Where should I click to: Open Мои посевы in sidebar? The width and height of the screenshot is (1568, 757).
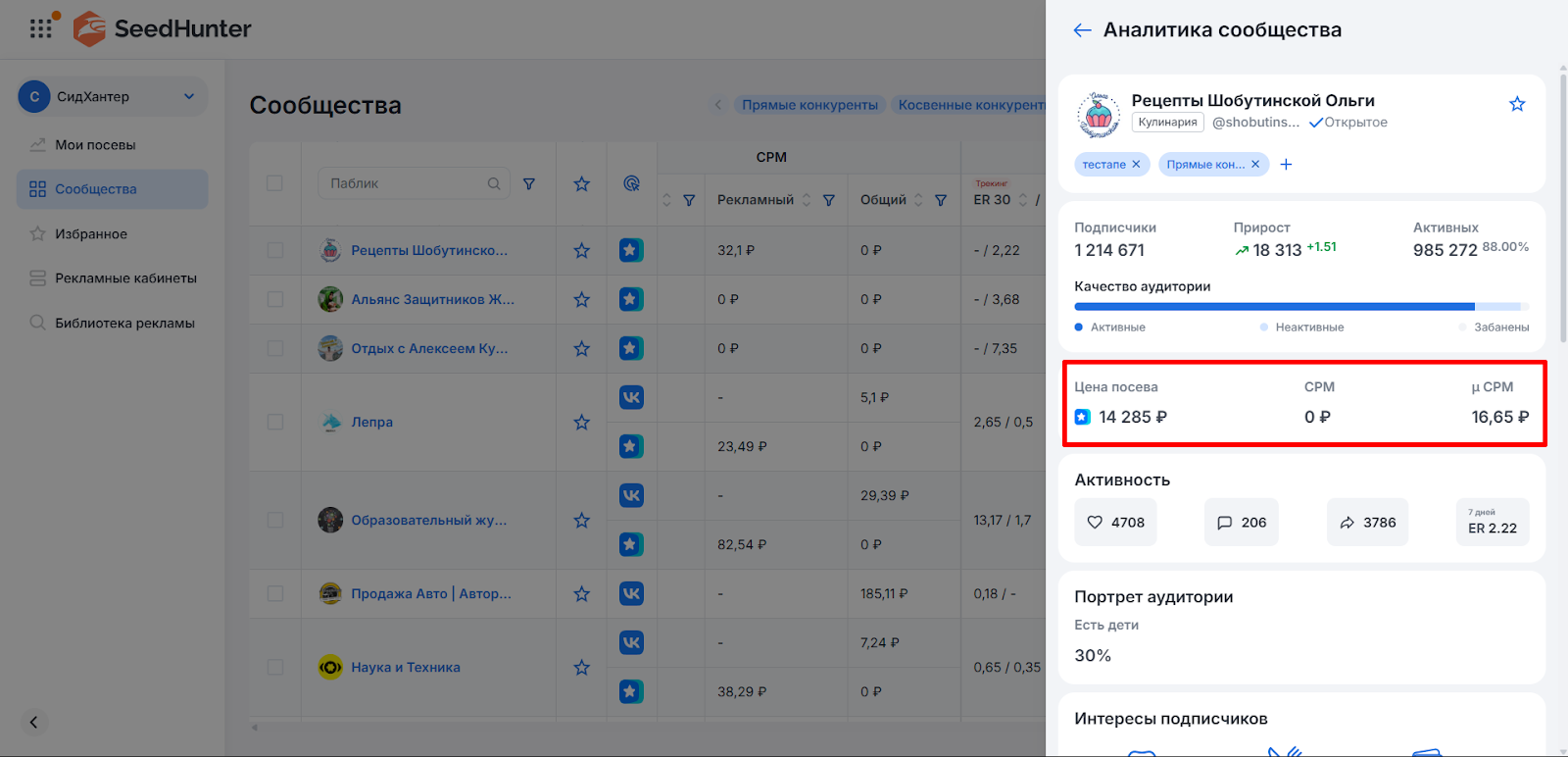point(95,145)
